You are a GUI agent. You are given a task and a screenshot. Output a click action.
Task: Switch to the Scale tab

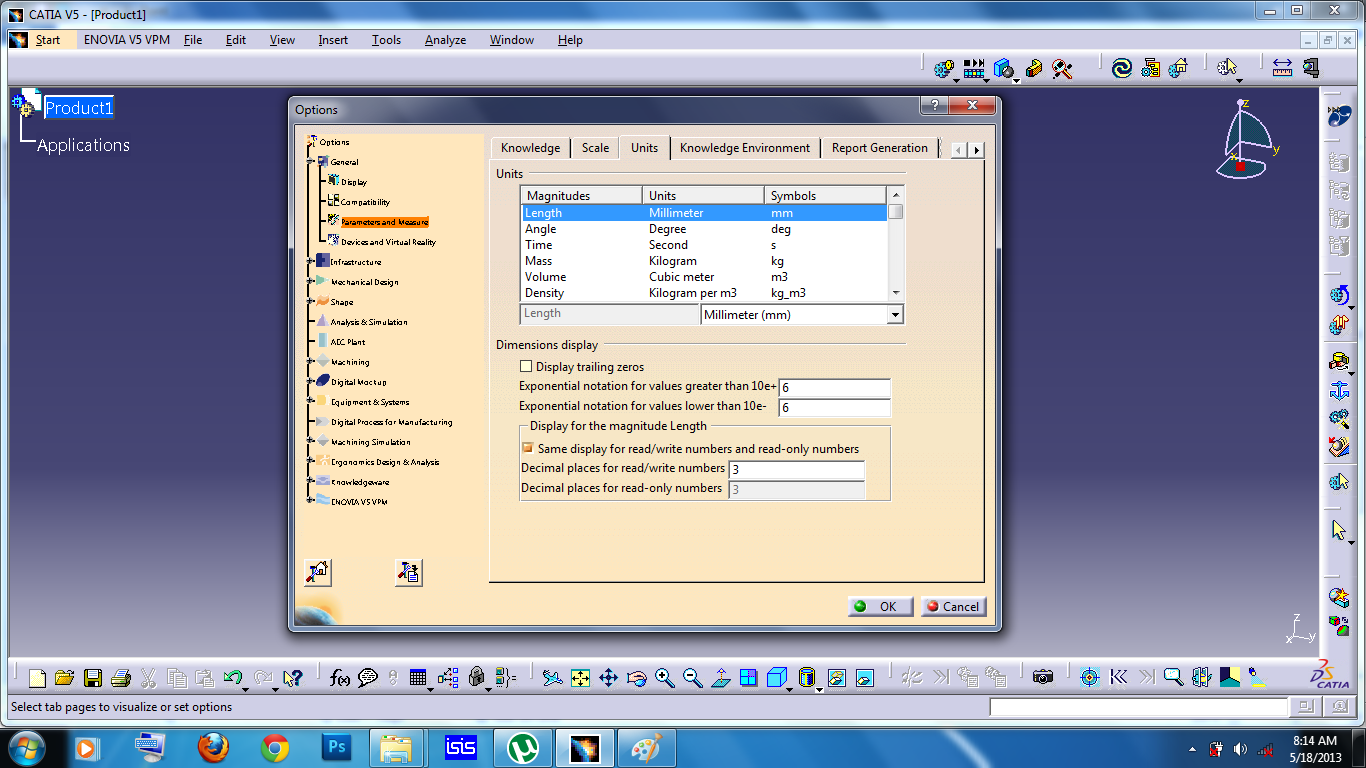point(594,147)
